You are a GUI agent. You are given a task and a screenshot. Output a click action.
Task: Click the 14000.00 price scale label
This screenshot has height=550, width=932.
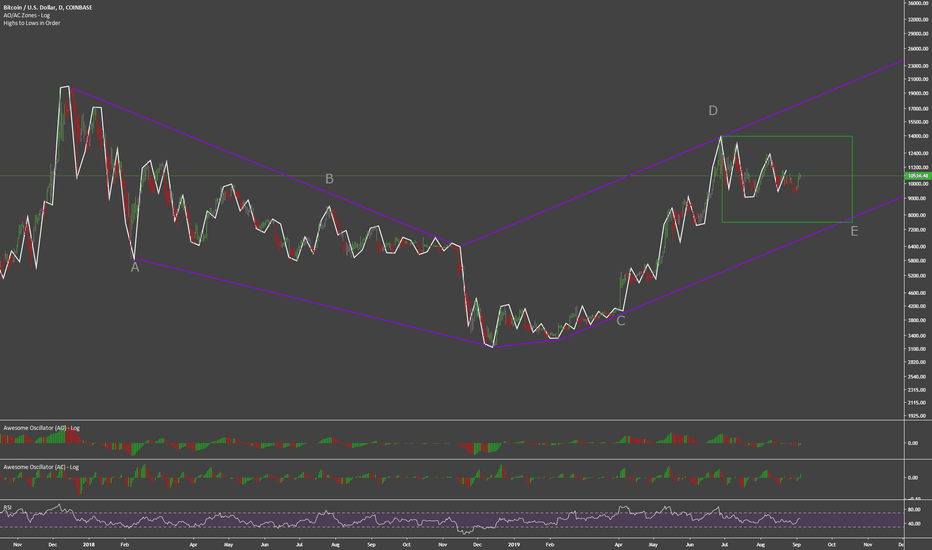pos(918,136)
